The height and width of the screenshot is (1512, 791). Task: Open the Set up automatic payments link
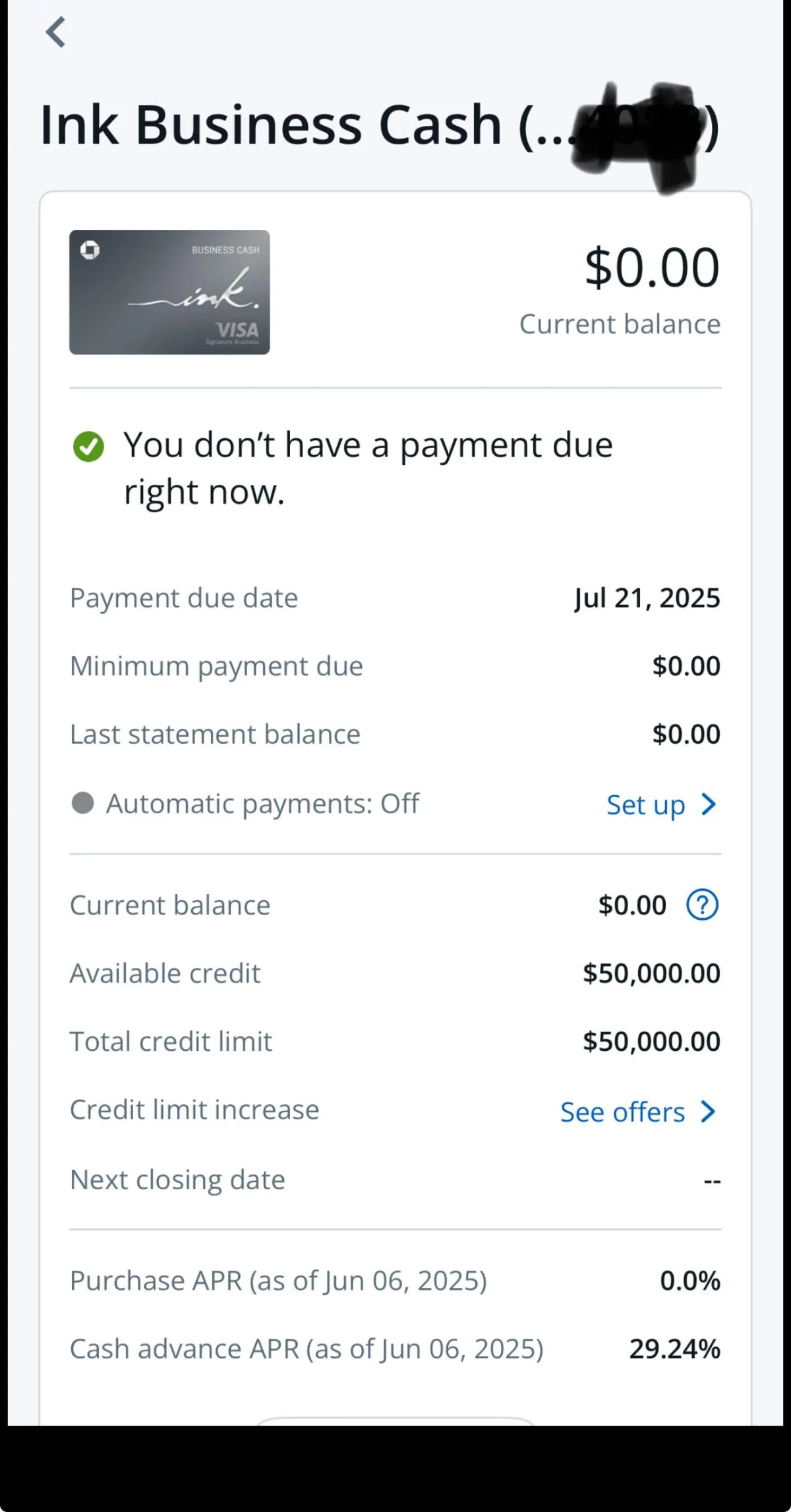(646, 804)
